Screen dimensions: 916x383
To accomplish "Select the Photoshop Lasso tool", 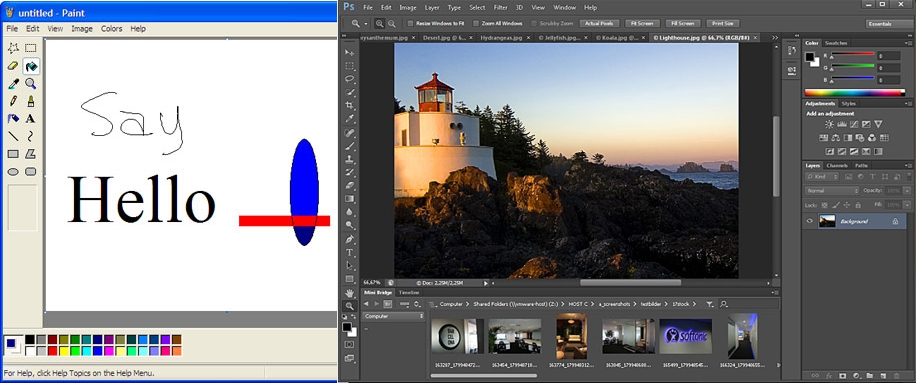I will [x=349, y=79].
